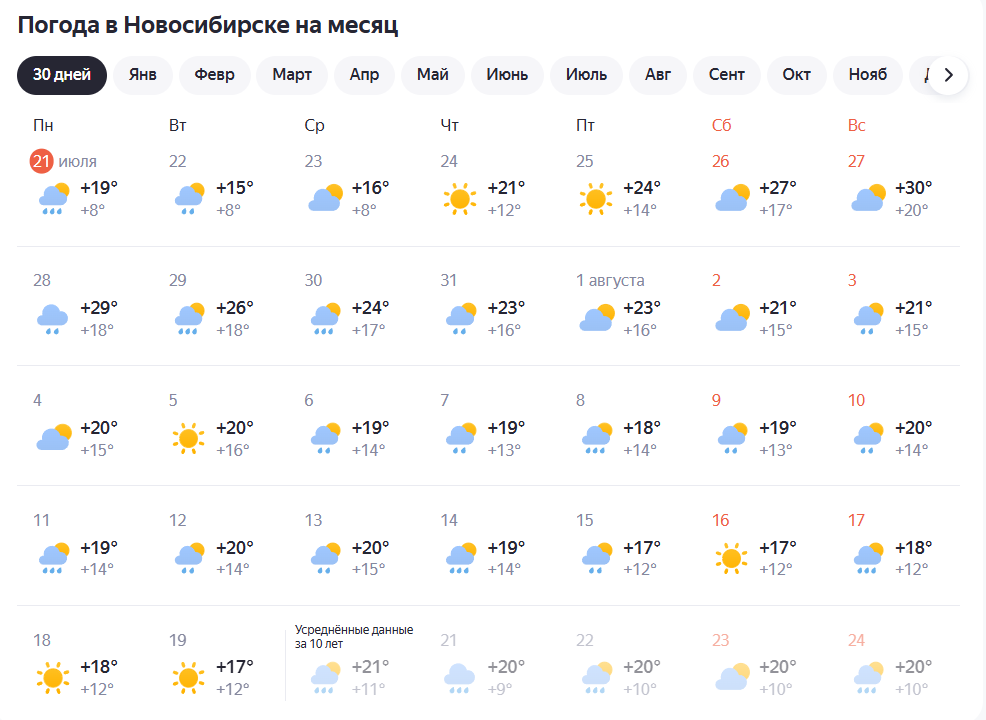
Task: Choose the Сент month tab
Action: [x=726, y=75]
